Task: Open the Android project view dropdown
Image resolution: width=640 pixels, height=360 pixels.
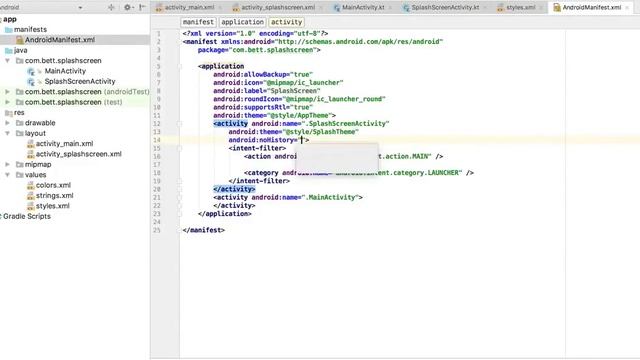Action: click(80, 7)
